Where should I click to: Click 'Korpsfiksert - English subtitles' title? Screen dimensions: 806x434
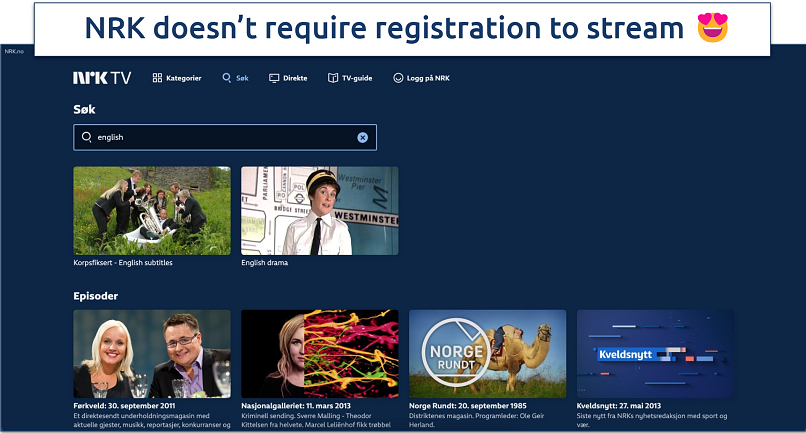[123, 263]
